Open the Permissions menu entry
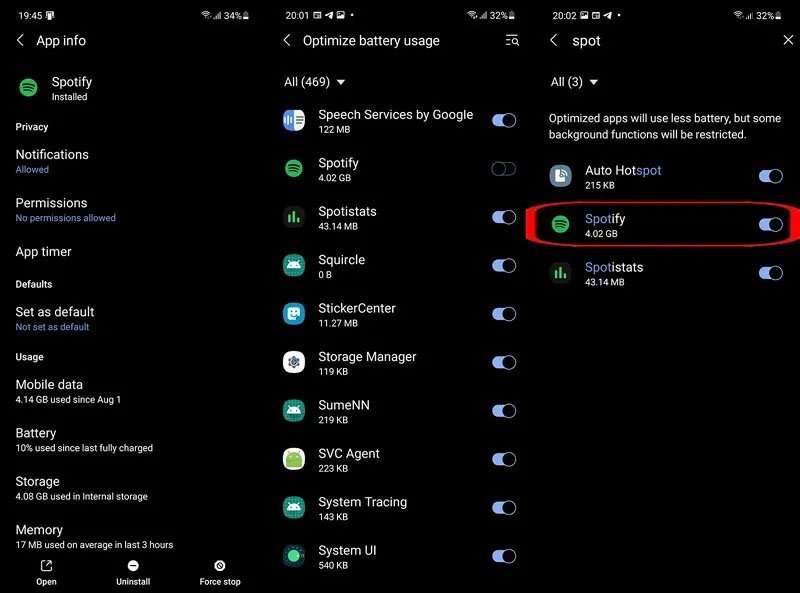This screenshot has height=593, width=800. point(49,203)
